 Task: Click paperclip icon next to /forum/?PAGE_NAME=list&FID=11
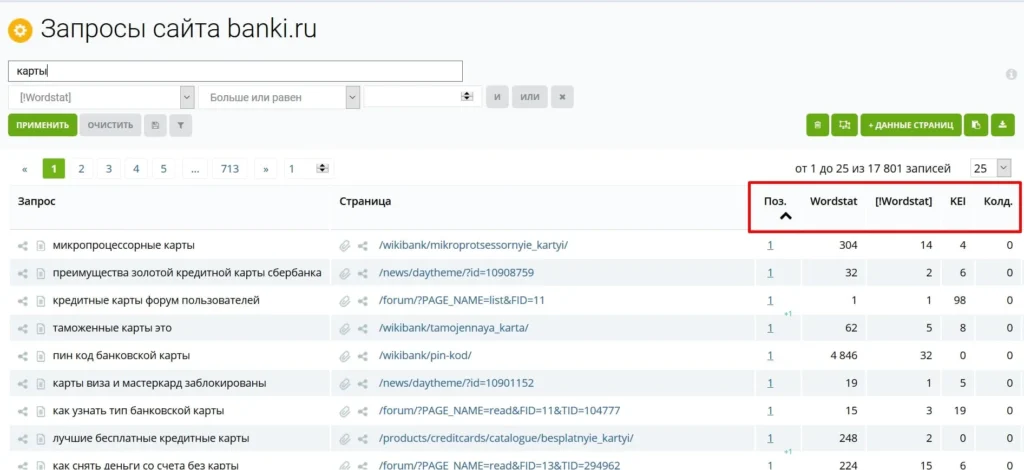[x=345, y=301]
